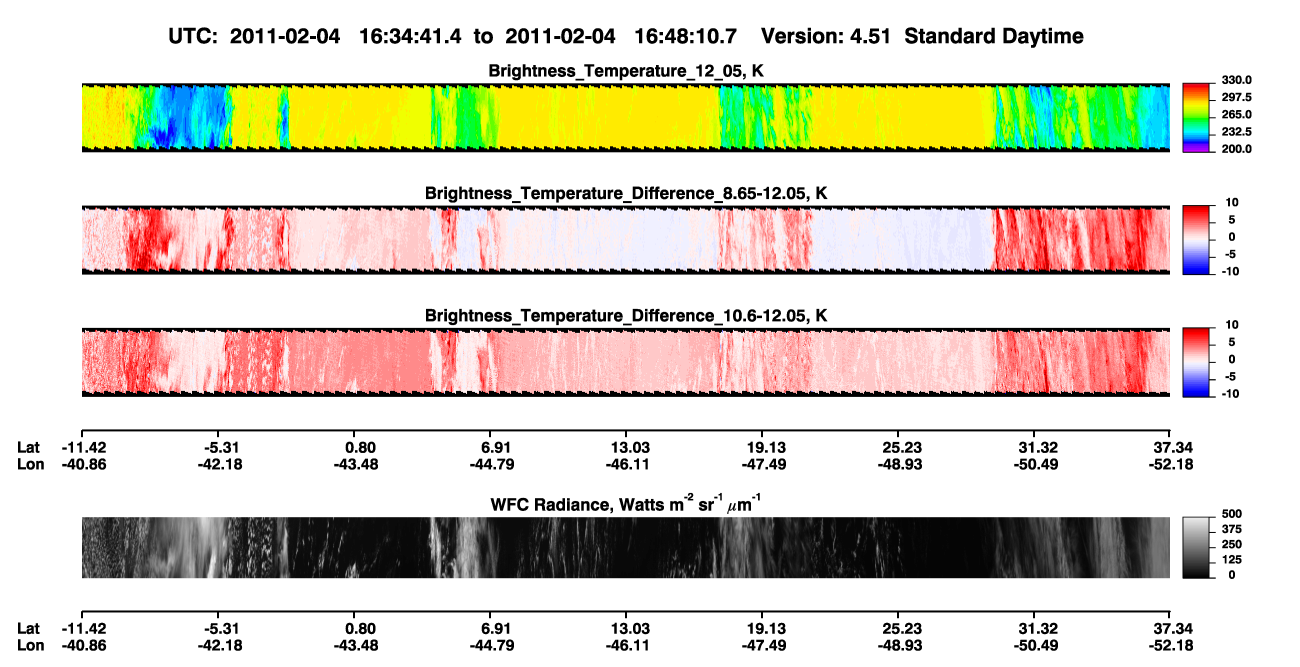1300x667 pixels.
Task: Click longitude -42.18 on the upper axis
Action: (x=222, y=465)
